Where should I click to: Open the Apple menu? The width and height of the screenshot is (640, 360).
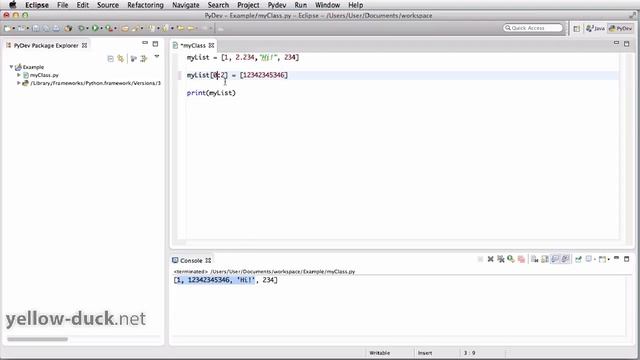pyautogui.click(x=13, y=5)
